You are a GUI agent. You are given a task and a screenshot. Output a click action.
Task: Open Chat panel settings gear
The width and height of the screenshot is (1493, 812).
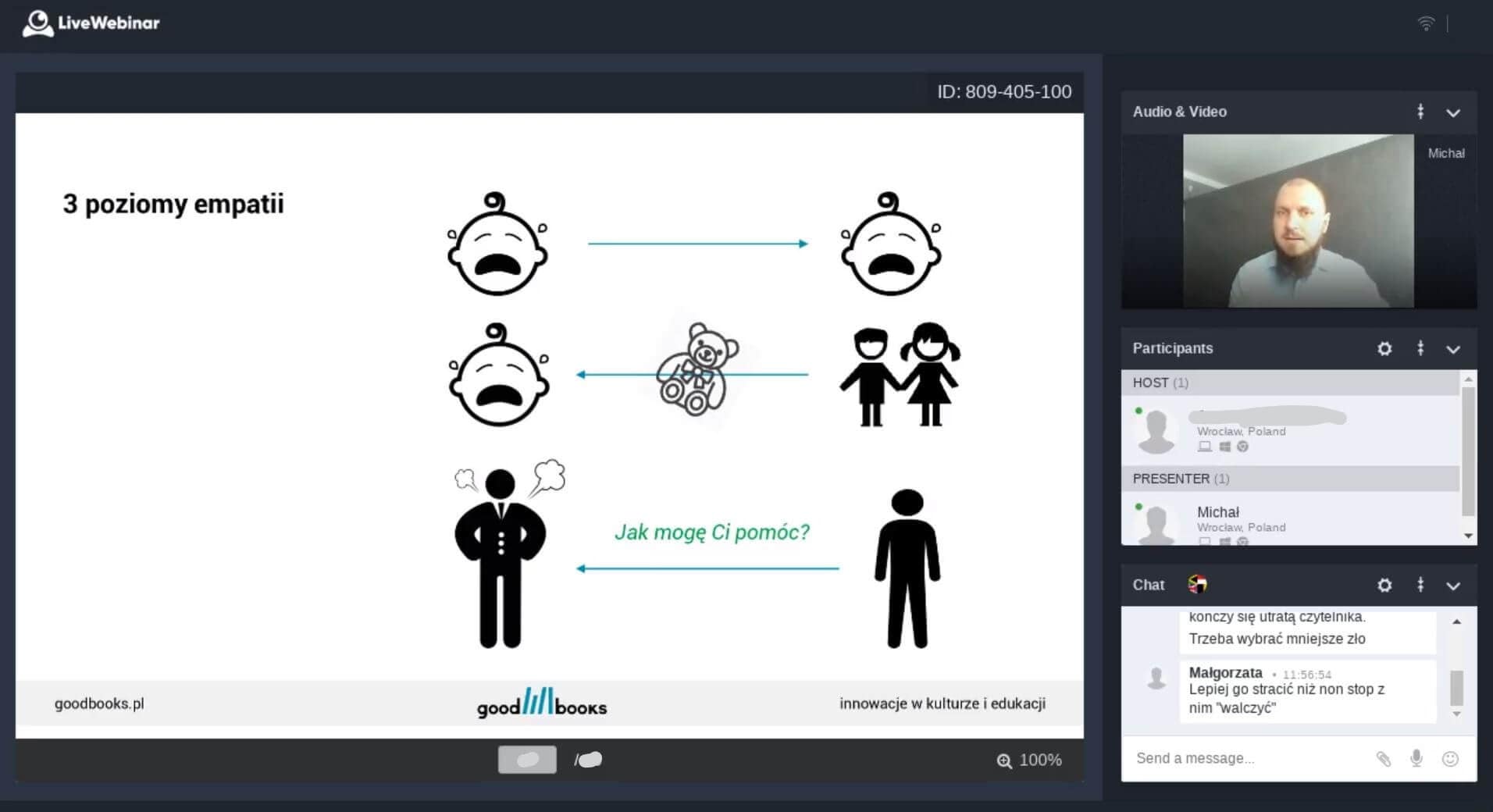click(1384, 586)
